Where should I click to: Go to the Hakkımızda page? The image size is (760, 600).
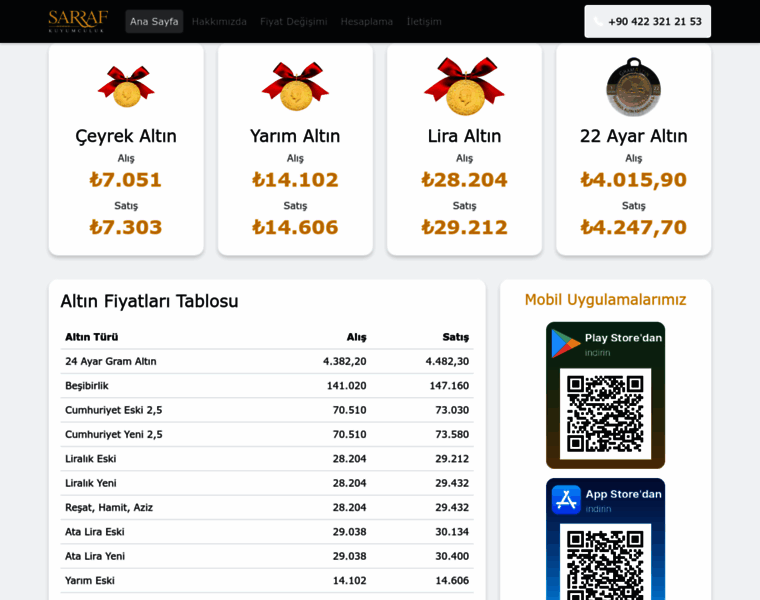[219, 22]
